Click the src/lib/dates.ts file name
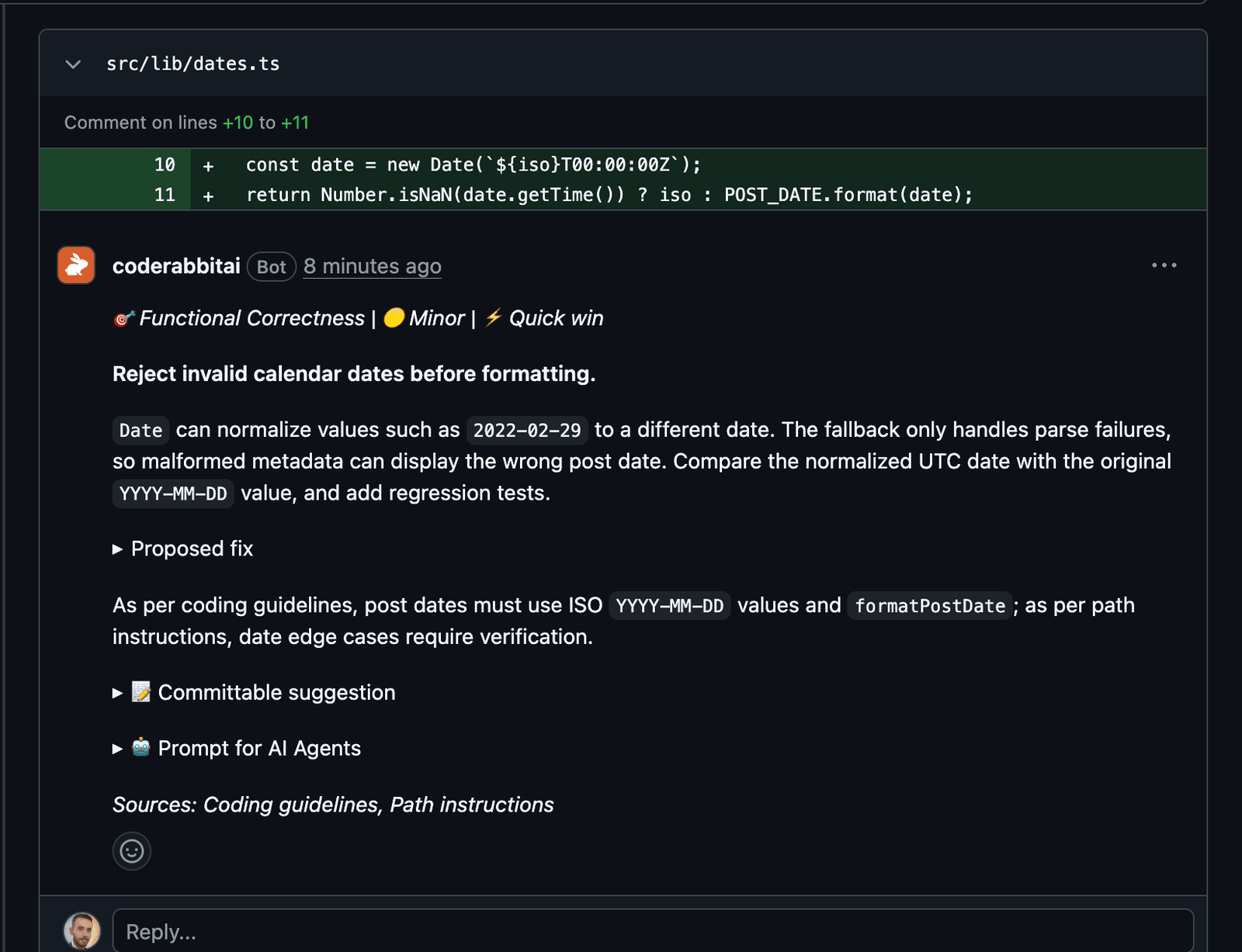The image size is (1242, 952). 193,64
